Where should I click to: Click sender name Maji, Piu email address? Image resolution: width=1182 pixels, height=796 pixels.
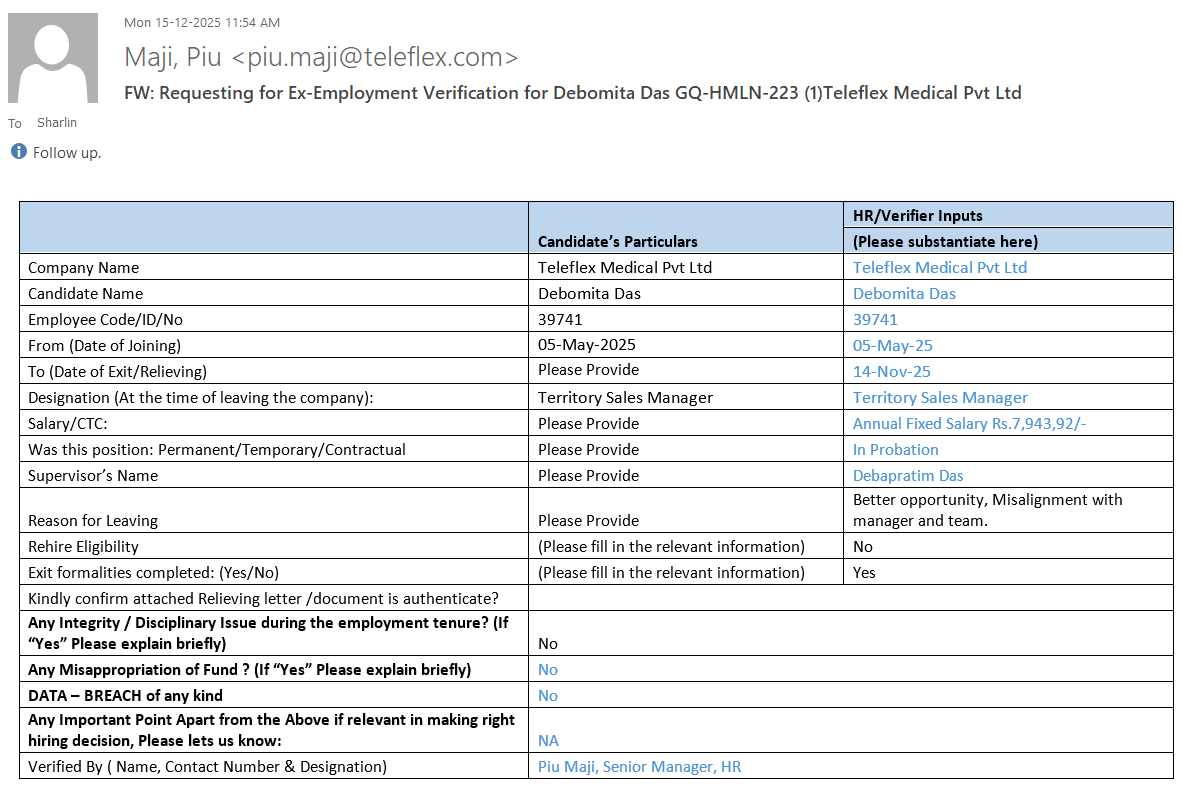(321, 57)
